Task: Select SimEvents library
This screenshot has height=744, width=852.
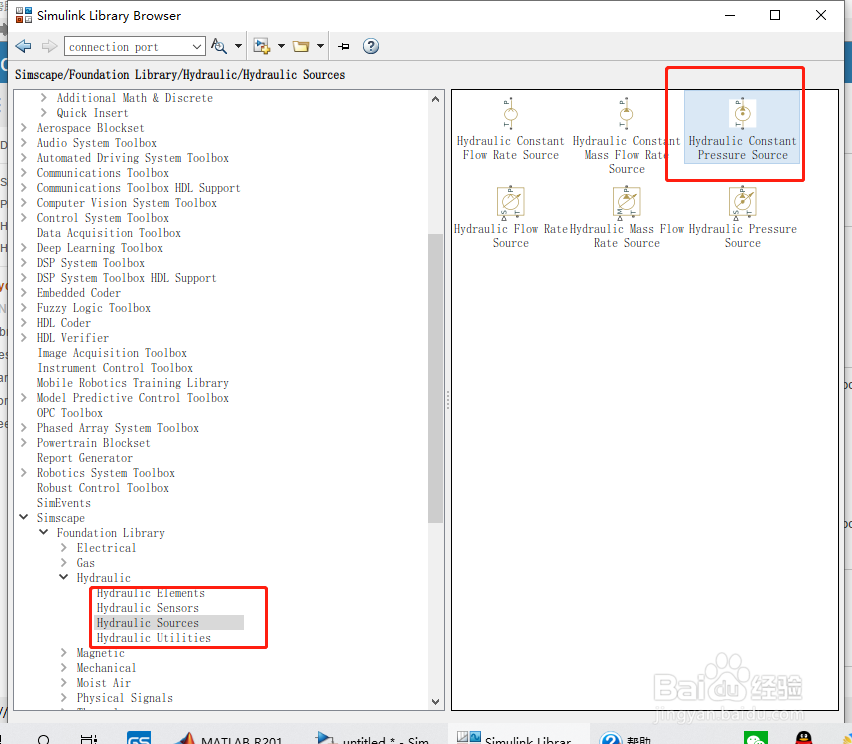Action: pos(64,503)
